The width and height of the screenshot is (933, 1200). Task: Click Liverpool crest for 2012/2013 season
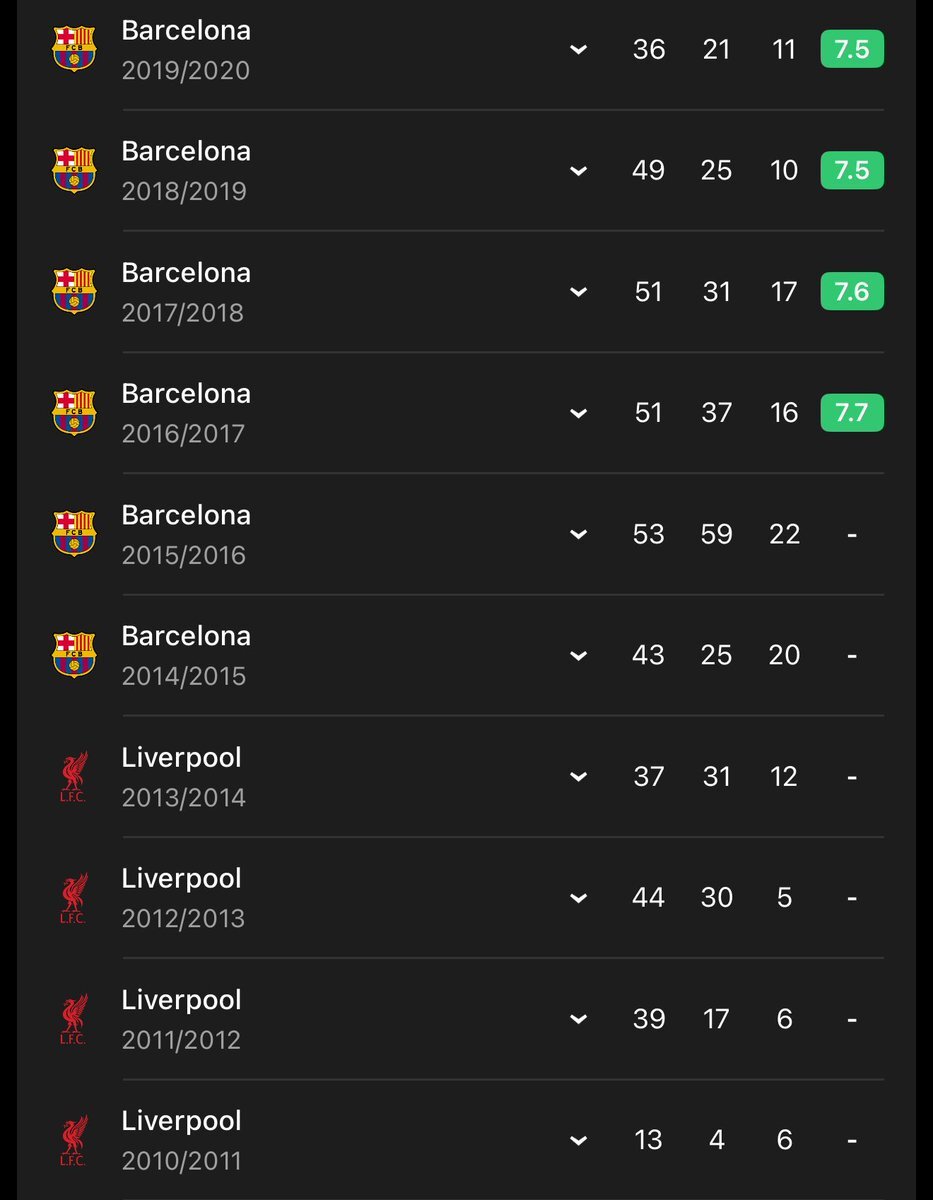74,897
